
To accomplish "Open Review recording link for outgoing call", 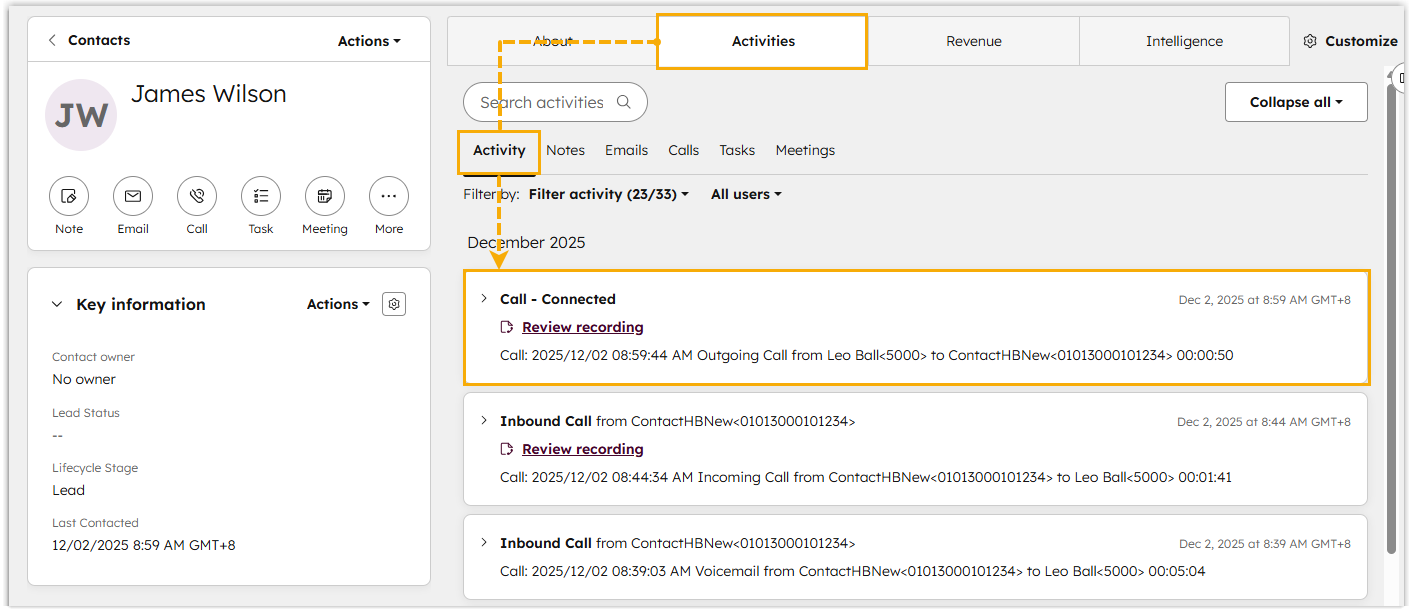I will click(x=582, y=327).
